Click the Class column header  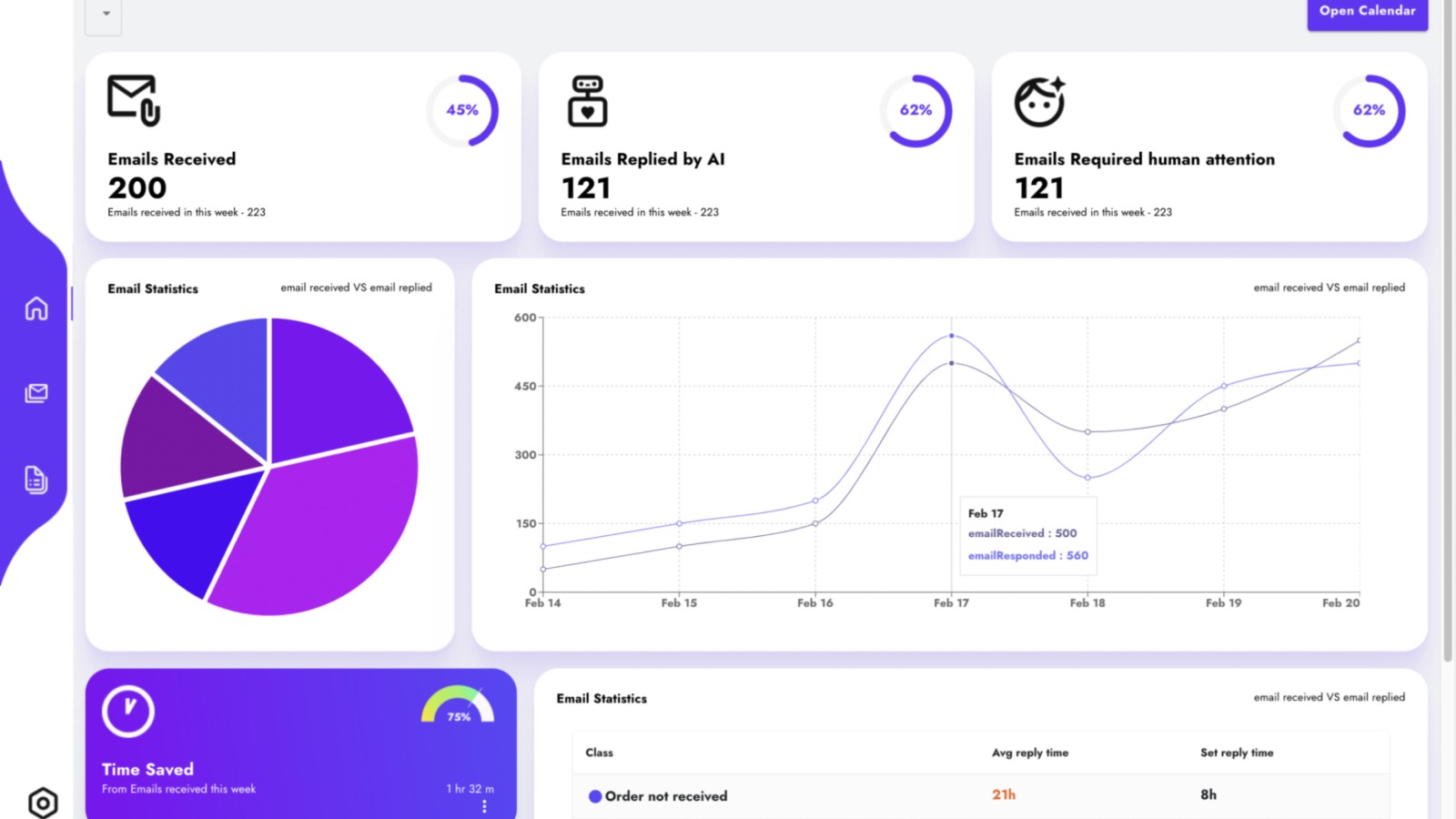tap(599, 753)
